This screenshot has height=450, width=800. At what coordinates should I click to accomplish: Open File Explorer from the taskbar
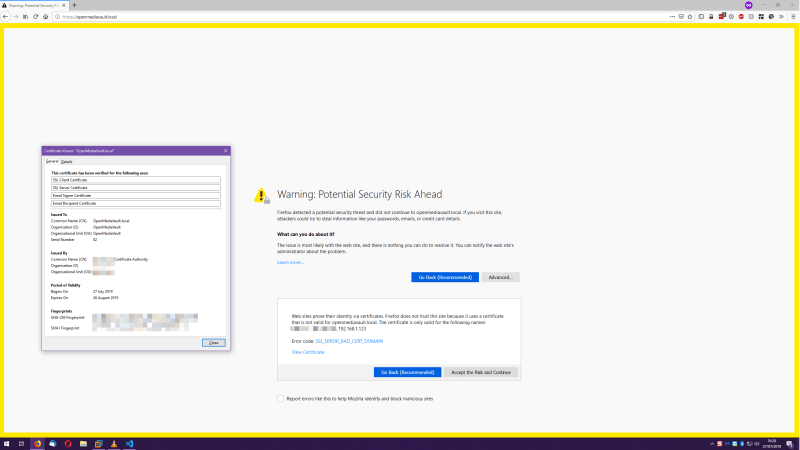click(x=83, y=444)
